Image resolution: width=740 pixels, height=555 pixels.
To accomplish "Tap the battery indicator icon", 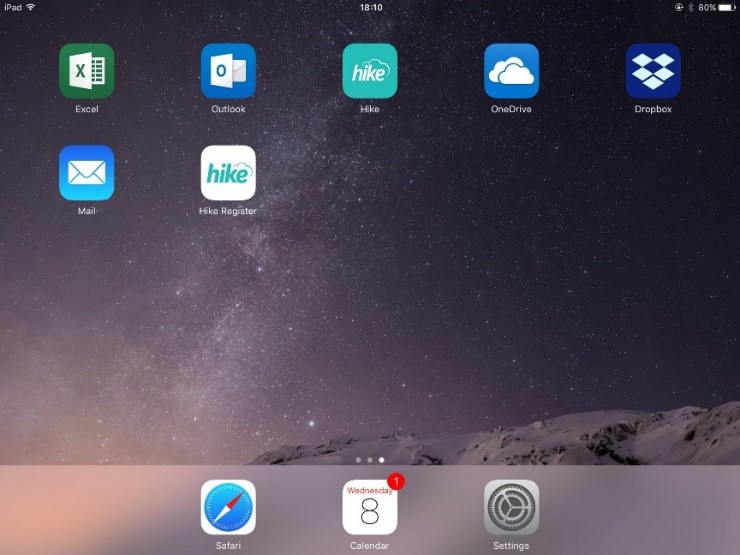I will (727, 7).
